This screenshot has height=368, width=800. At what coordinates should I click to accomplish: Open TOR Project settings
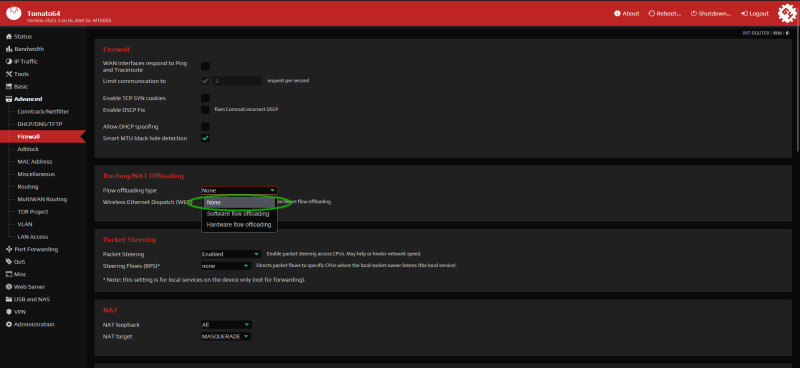coord(33,212)
